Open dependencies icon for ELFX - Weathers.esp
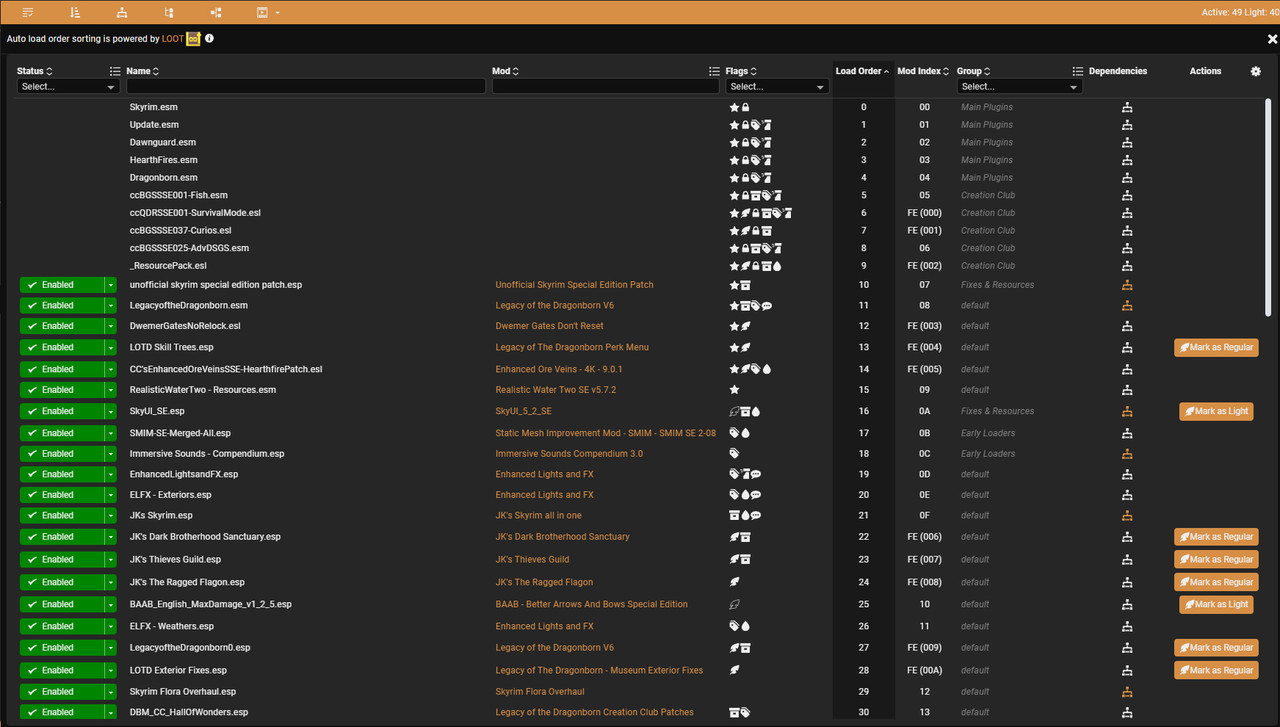Screen dimensions: 1280x727 [1127, 626]
